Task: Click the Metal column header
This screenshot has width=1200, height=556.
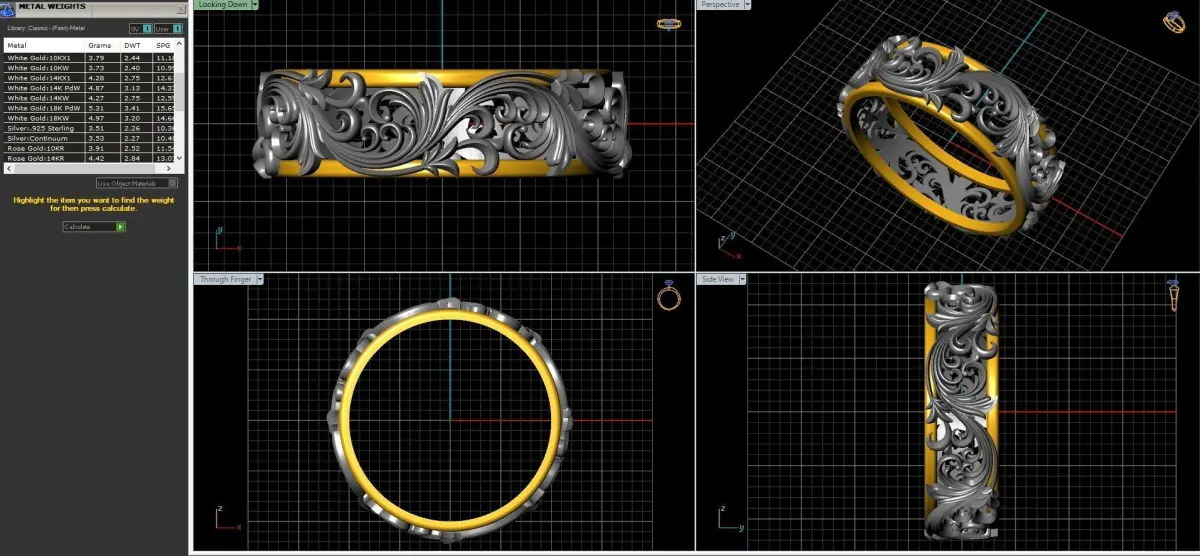Action: [44, 45]
